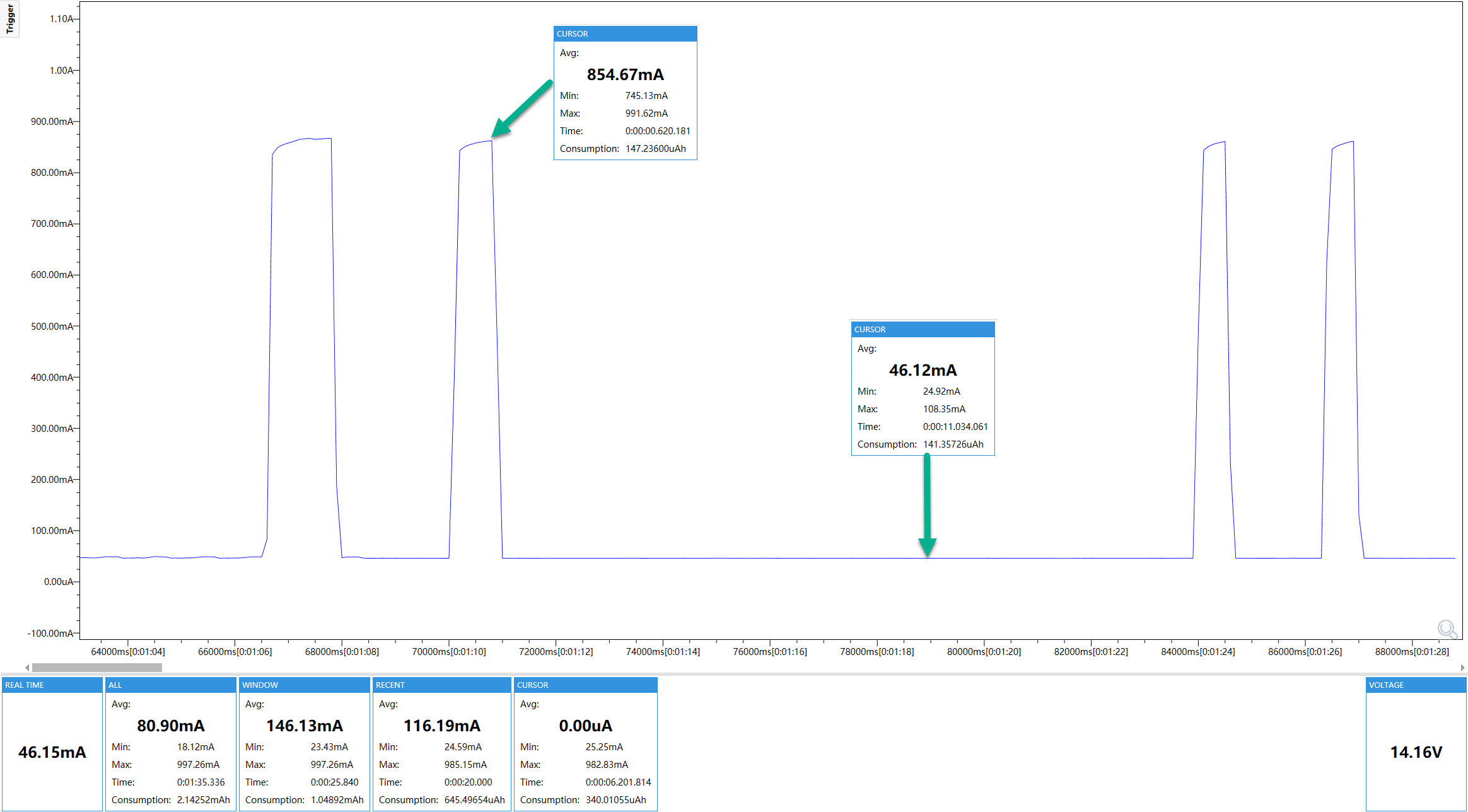Click the left scroll arrow of timeline scrollbar

coord(27,668)
